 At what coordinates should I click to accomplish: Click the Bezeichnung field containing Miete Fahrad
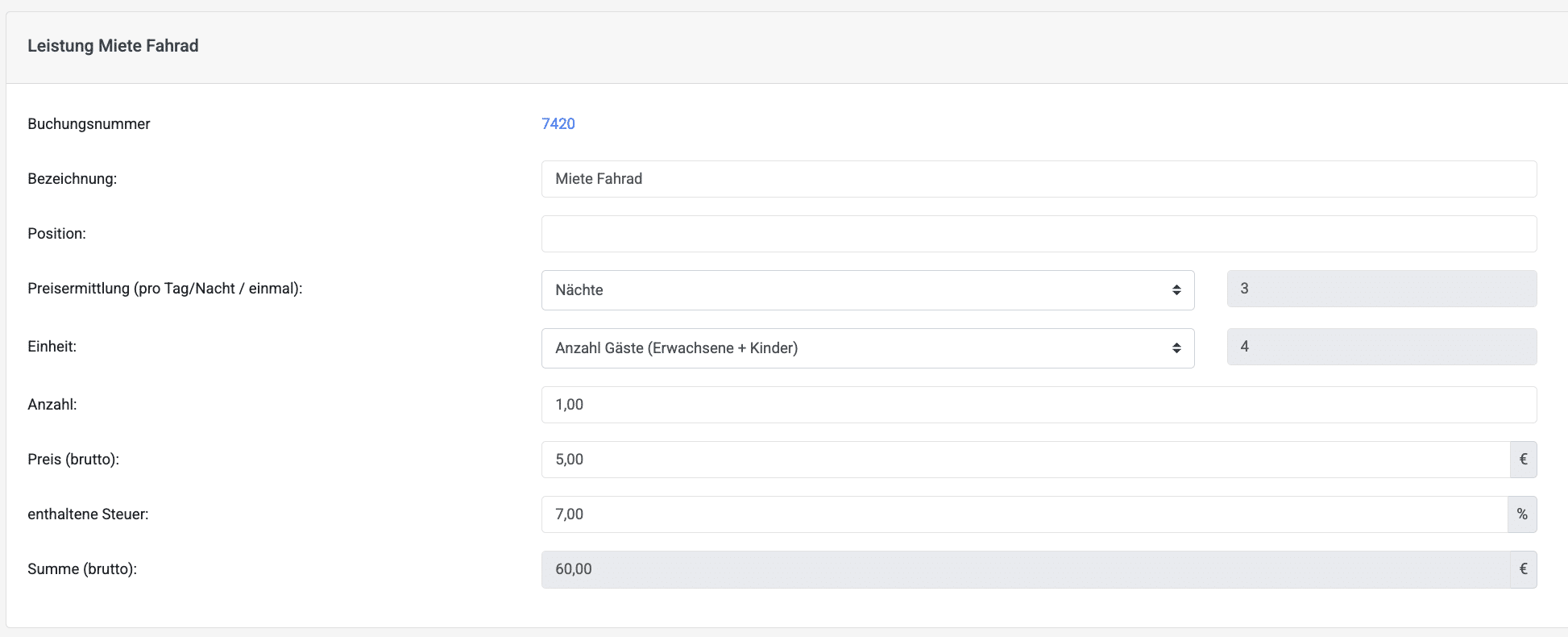pos(1038,179)
